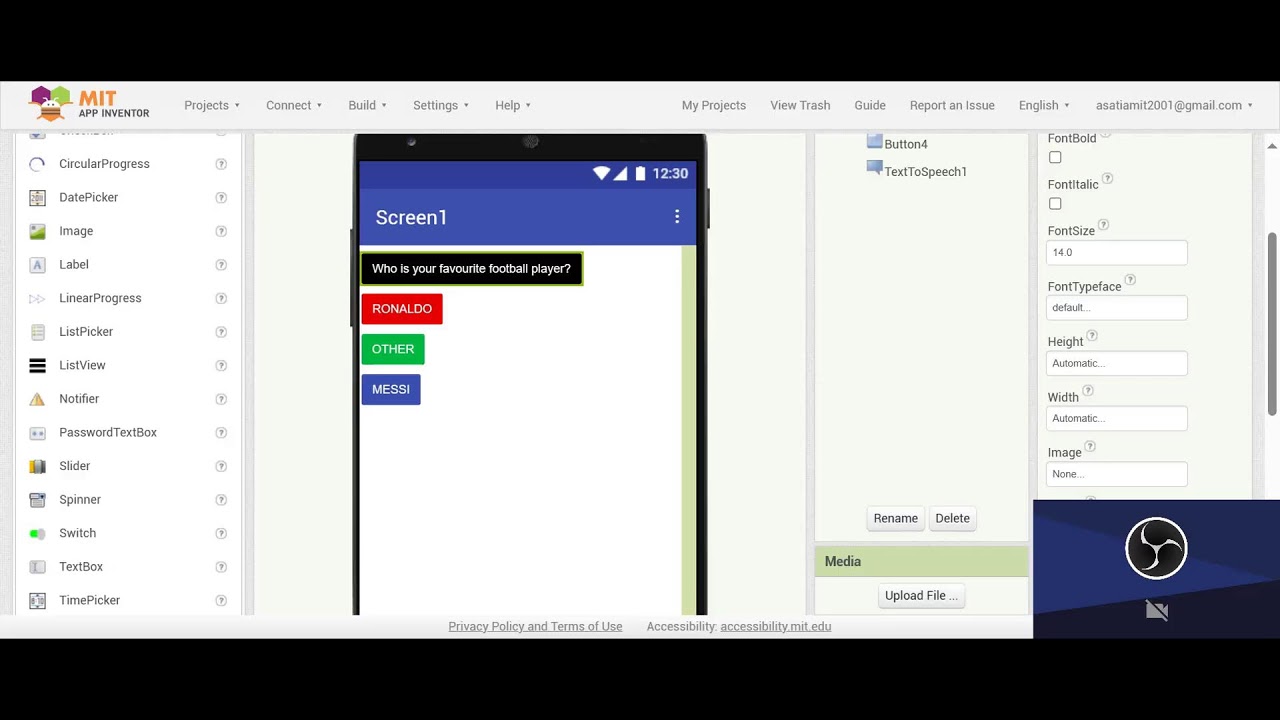The width and height of the screenshot is (1280, 720).
Task: Click the FontTypeface help icon
Action: pos(1130,281)
